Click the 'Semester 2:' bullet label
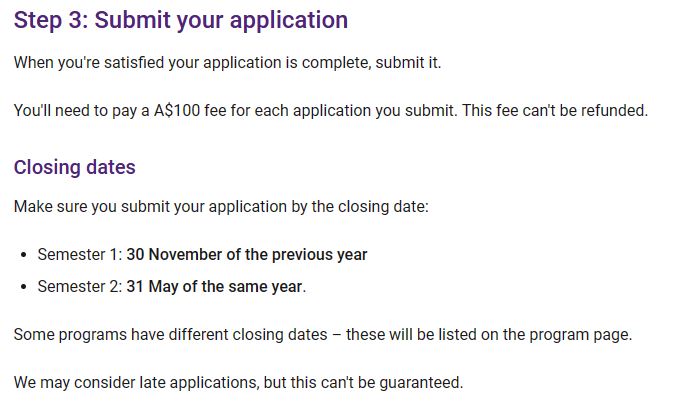Viewport: 683px width, 408px height. 80,287
